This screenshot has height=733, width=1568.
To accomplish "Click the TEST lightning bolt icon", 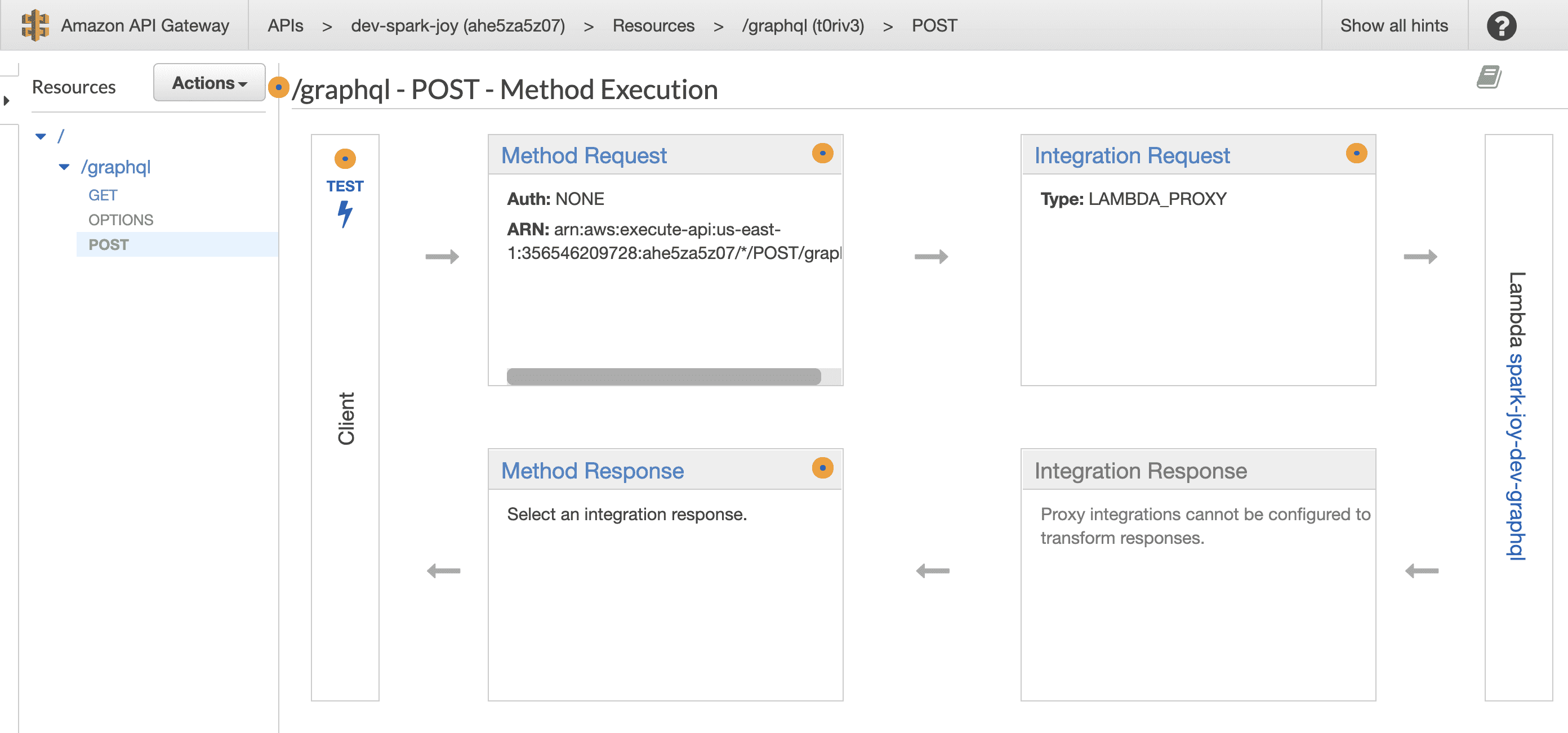I will click(345, 213).
